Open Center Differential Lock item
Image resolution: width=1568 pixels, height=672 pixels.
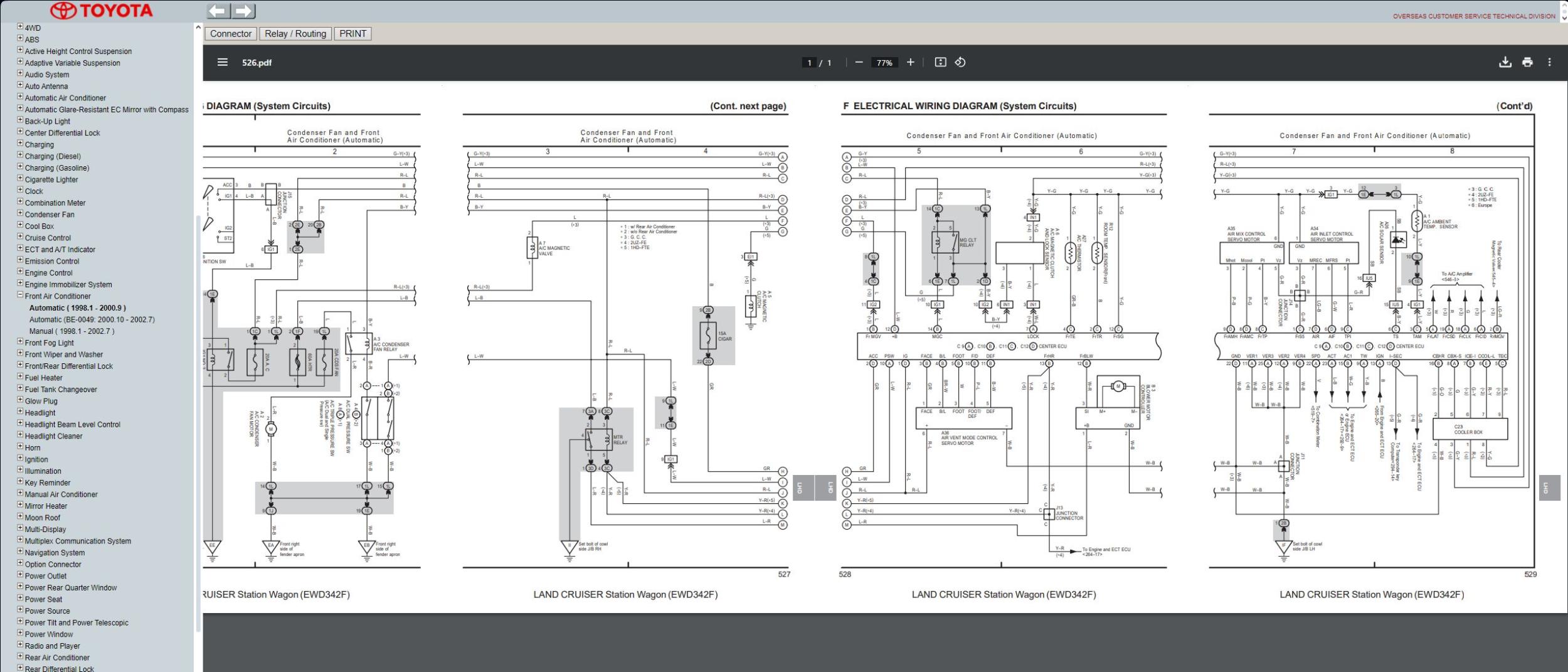pyautogui.click(x=63, y=133)
